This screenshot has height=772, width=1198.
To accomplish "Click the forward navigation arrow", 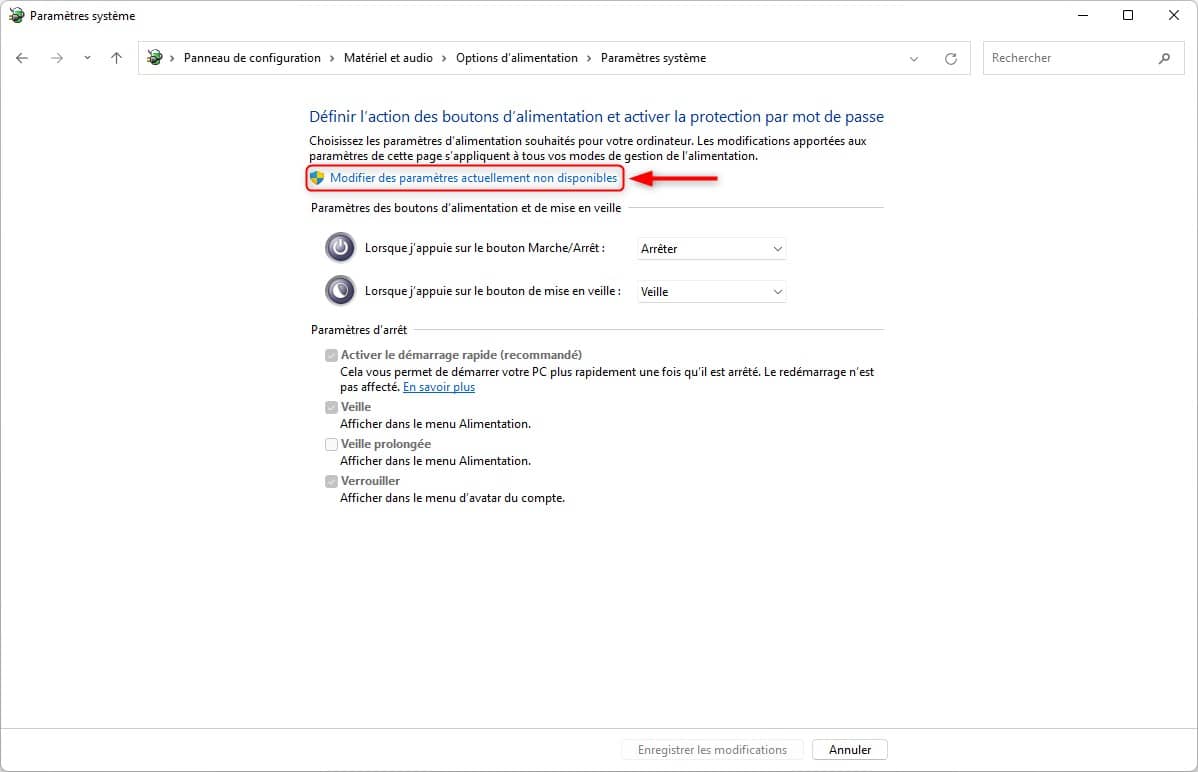I will pyautogui.click(x=57, y=58).
